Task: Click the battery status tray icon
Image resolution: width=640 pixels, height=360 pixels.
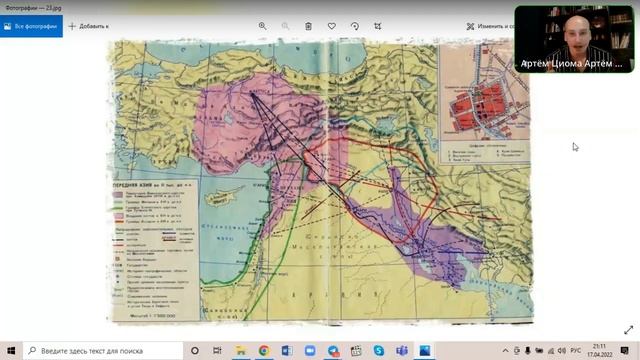Action: [539, 351]
